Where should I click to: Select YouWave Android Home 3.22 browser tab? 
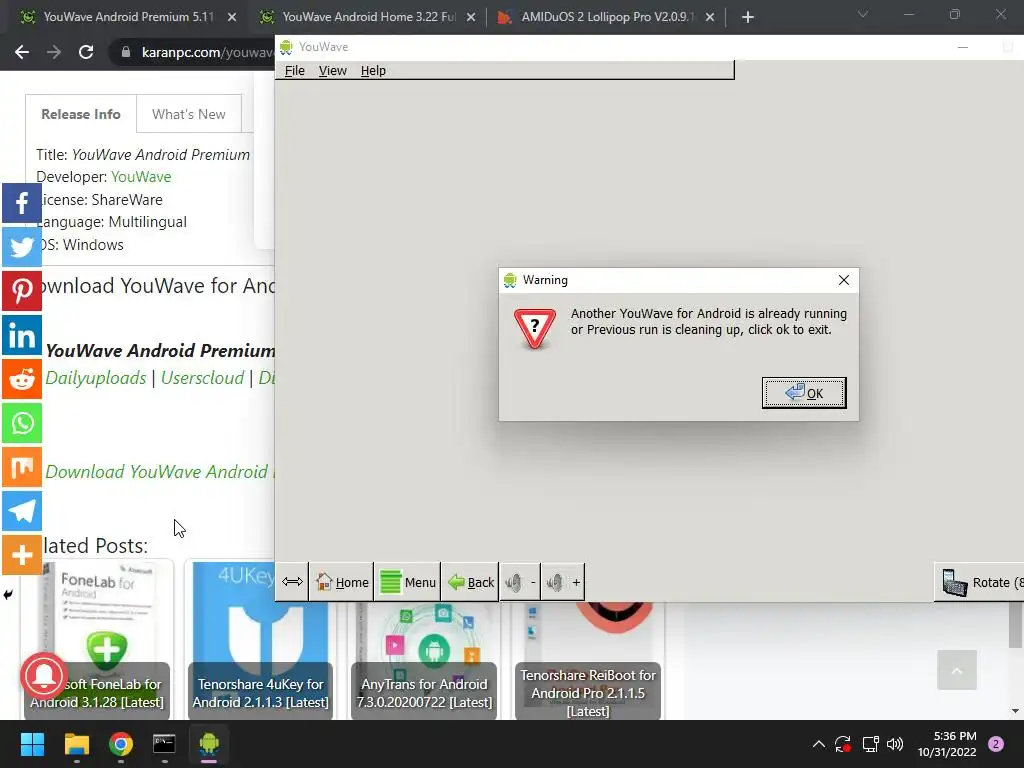pos(367,17)
